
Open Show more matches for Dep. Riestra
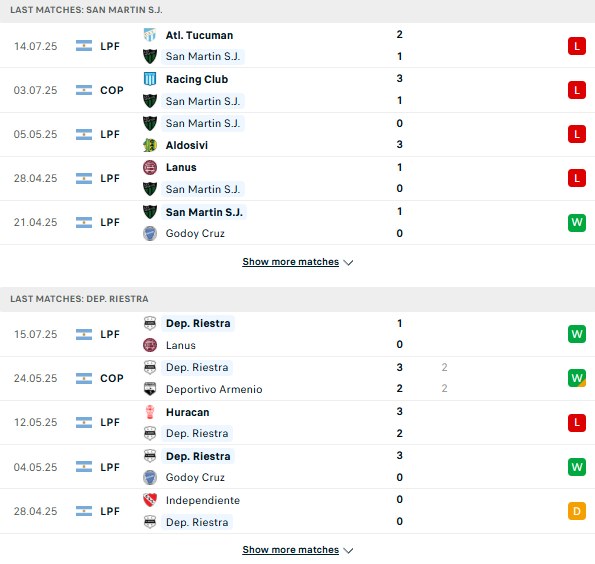pyautogui.click(x=291, y=550)
